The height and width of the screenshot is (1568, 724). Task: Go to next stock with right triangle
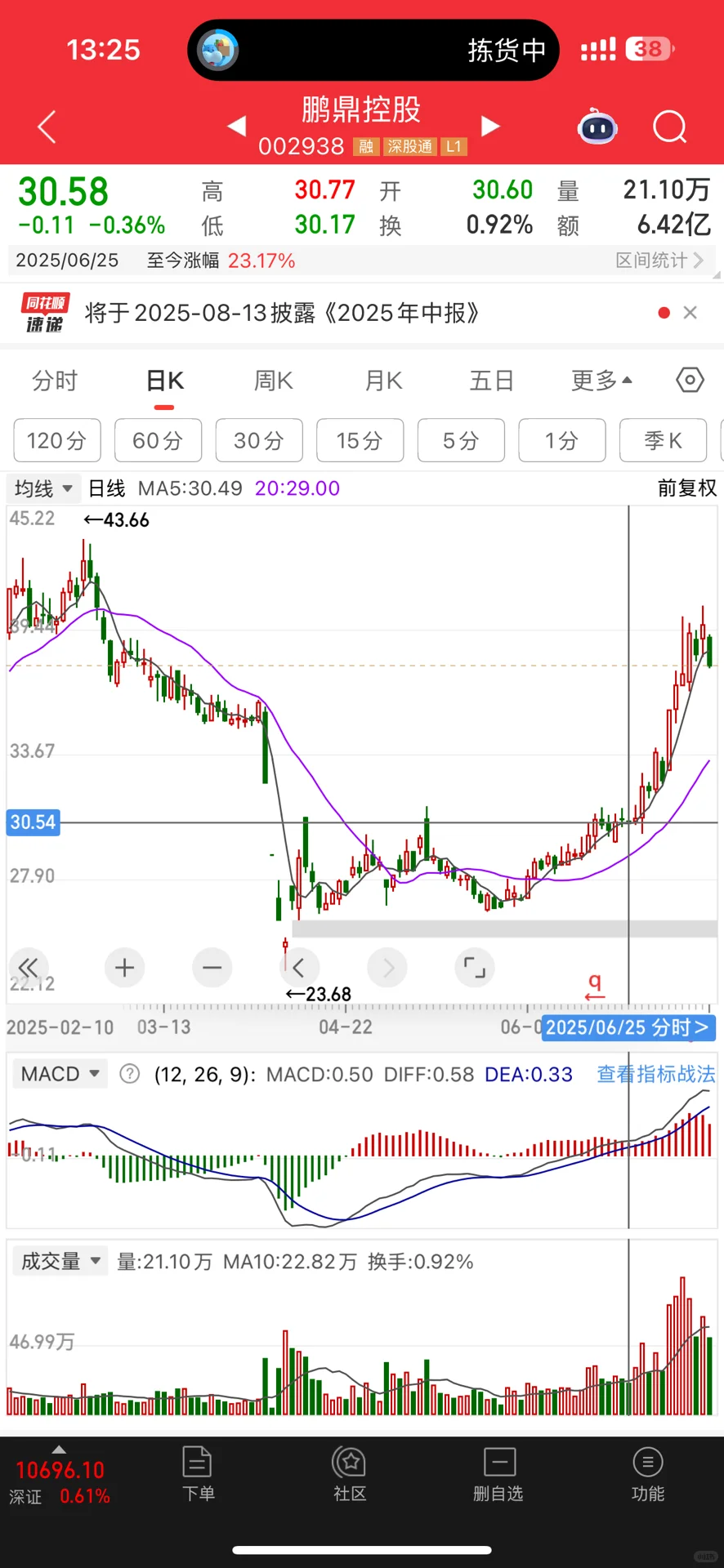pos(490,126)
